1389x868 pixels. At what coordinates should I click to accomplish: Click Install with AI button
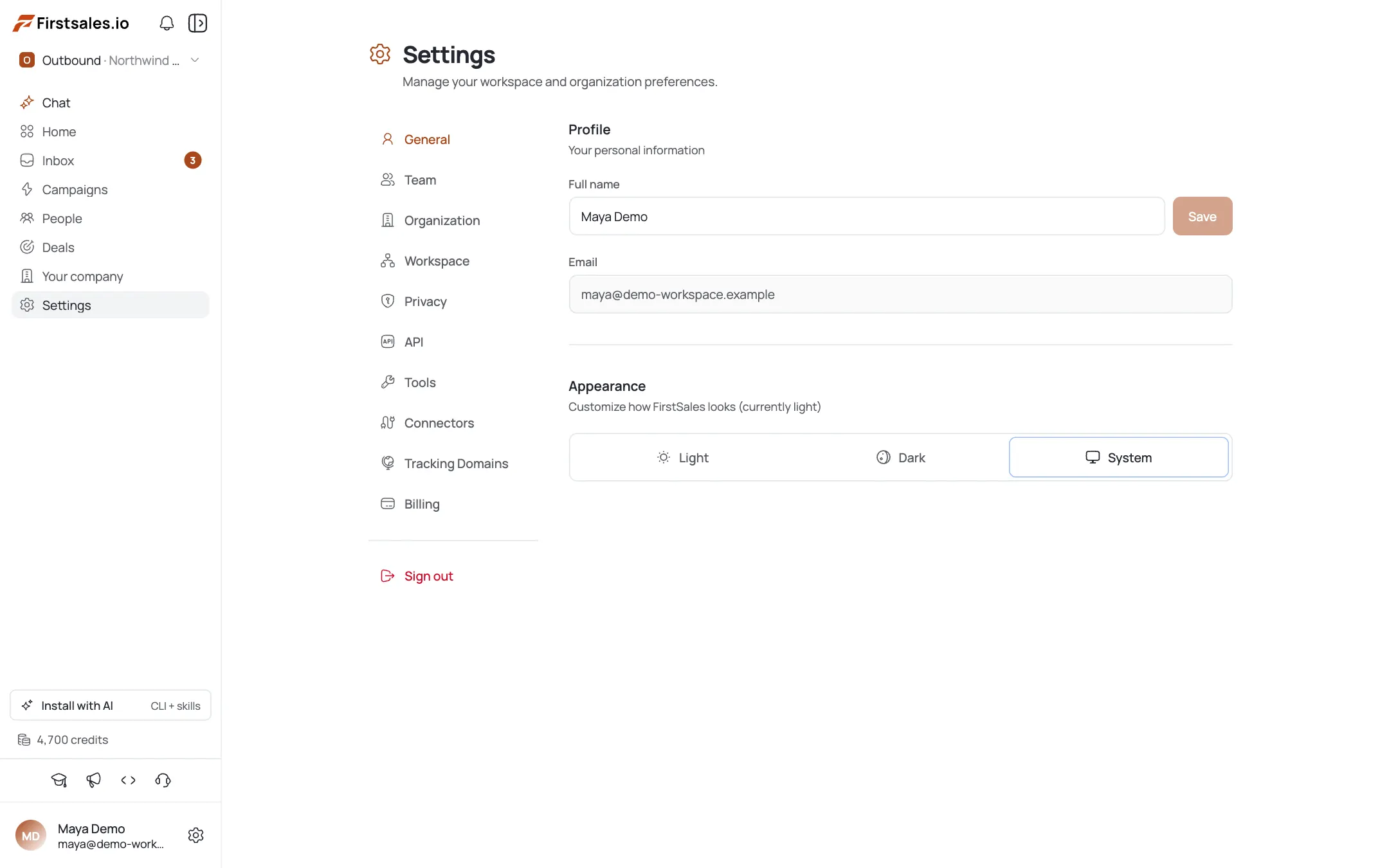[111, 706]
